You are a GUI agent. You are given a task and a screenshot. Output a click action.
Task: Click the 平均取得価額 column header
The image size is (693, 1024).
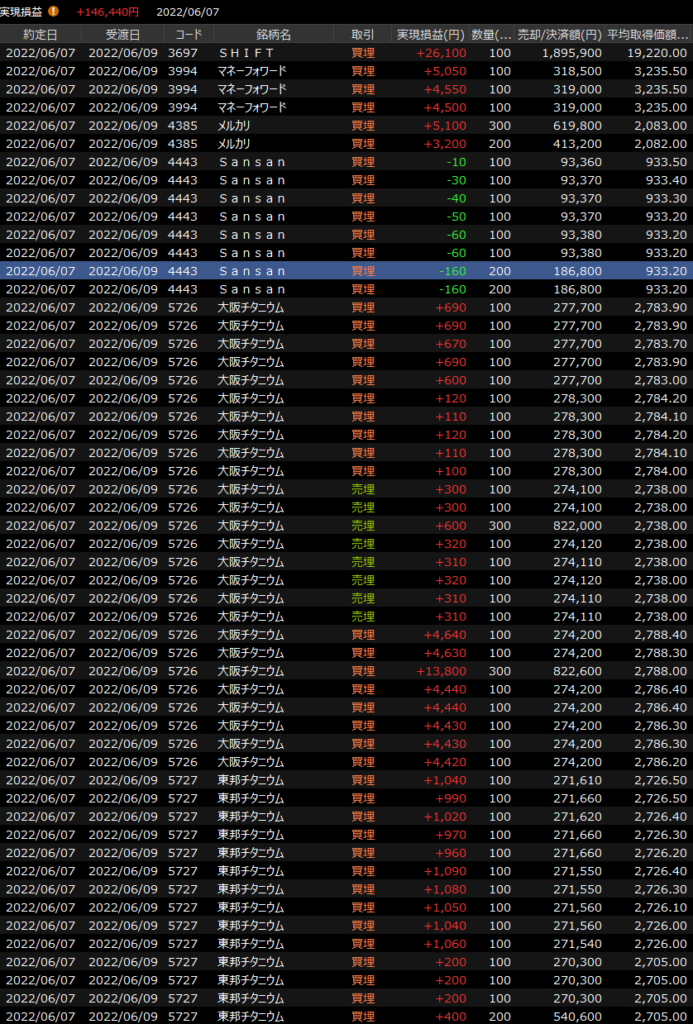tap(648, 34)
